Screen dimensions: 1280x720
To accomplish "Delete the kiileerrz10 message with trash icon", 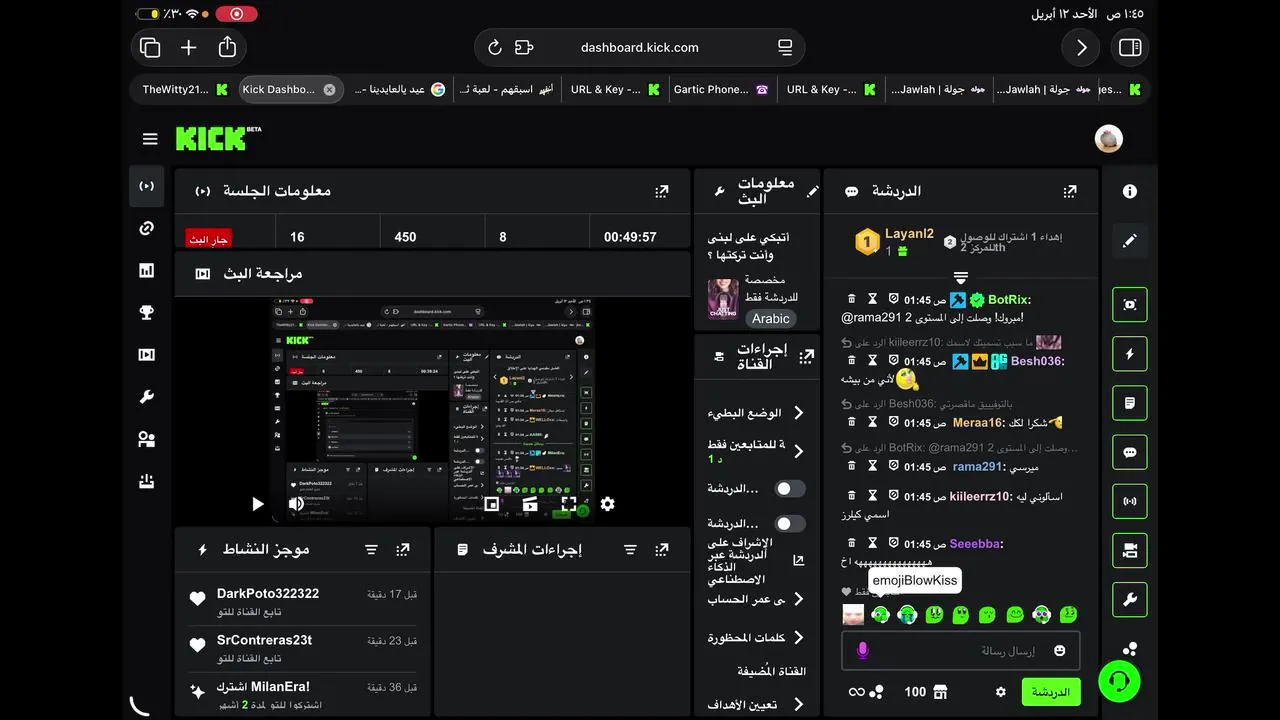I will coord(851,496).
